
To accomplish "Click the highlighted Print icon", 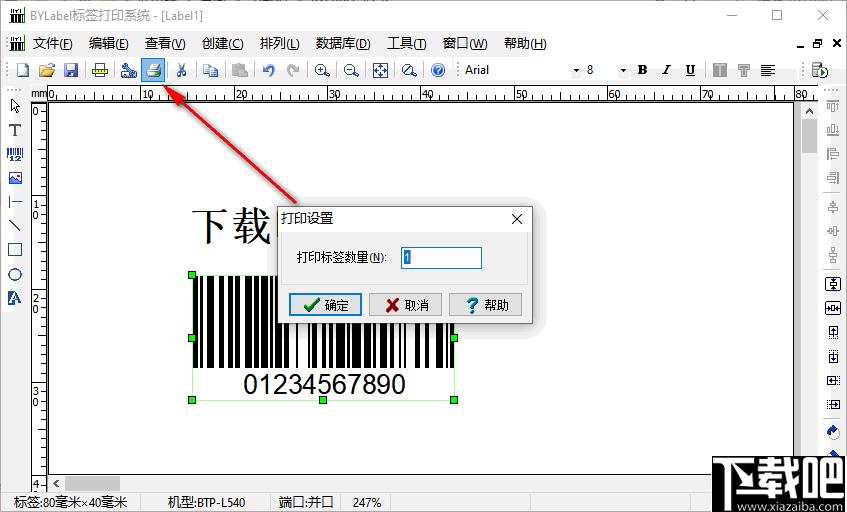I will pos(153,70).
